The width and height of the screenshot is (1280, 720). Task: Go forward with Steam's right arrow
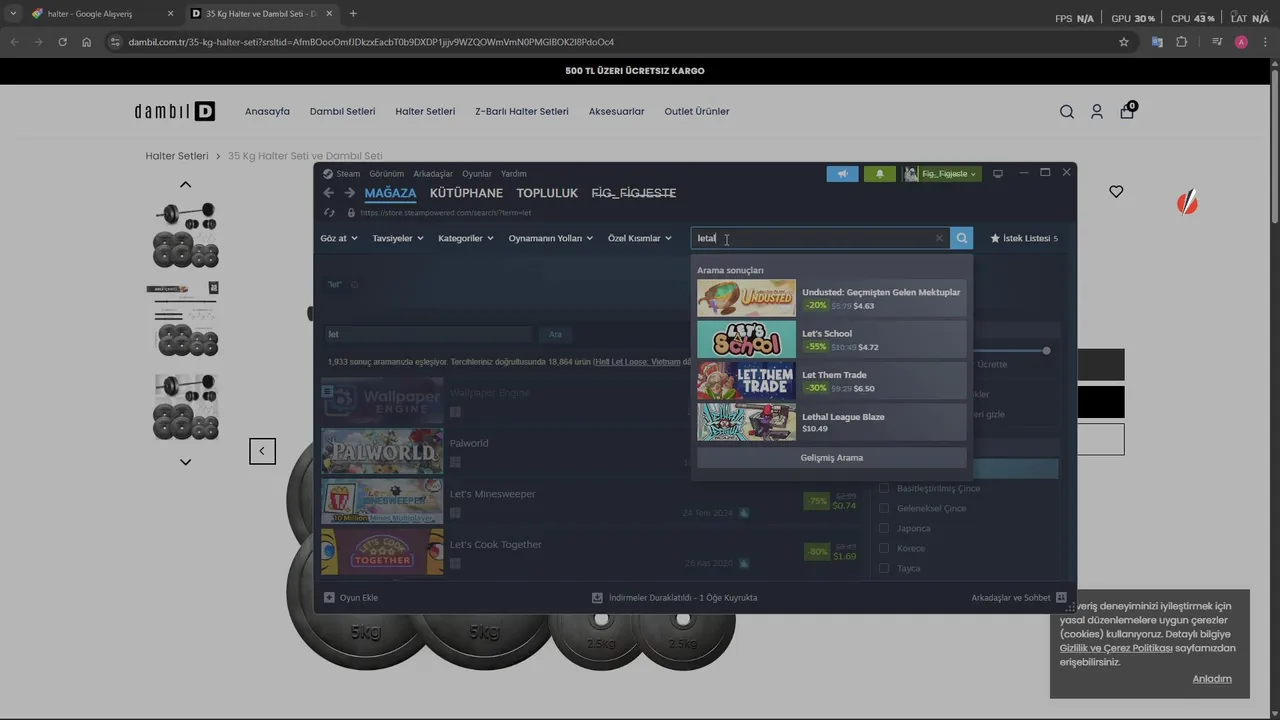click(x=349, y=193)
